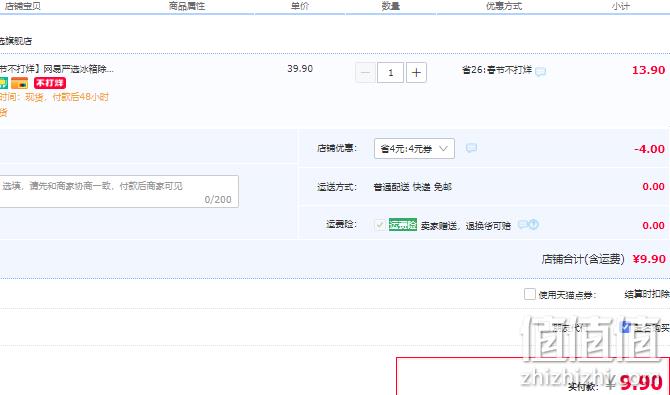
Task: Click 卖家赠送，退换货可赔 text
Action: 466,225
